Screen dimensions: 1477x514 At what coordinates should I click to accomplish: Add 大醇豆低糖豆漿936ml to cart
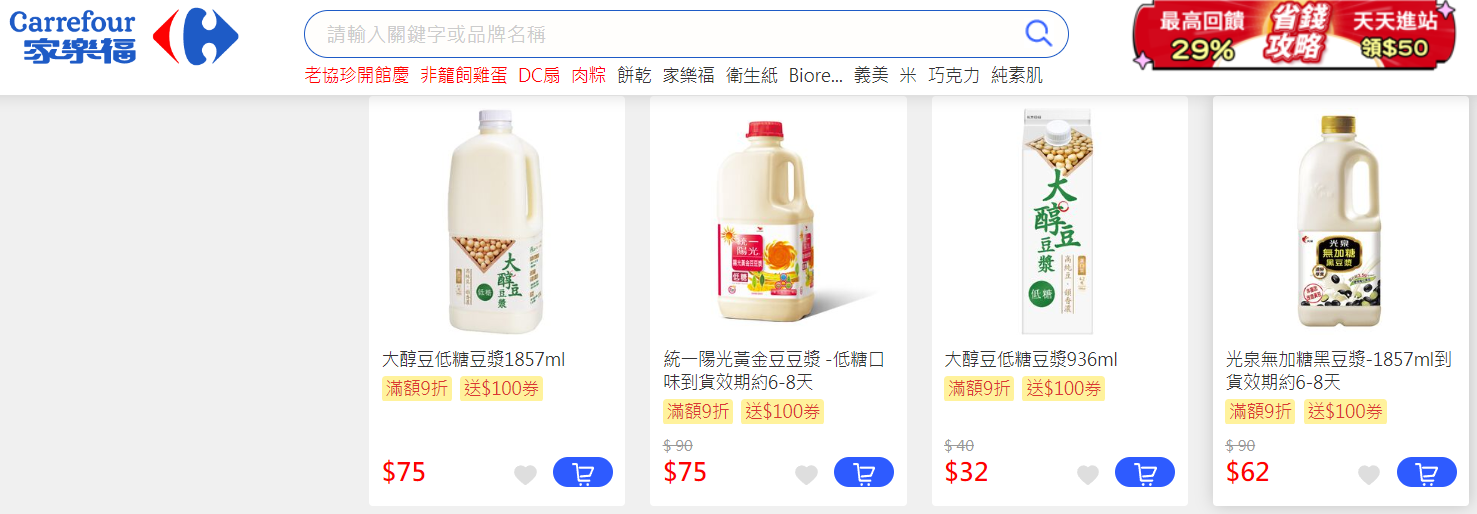pos(1145,473)
